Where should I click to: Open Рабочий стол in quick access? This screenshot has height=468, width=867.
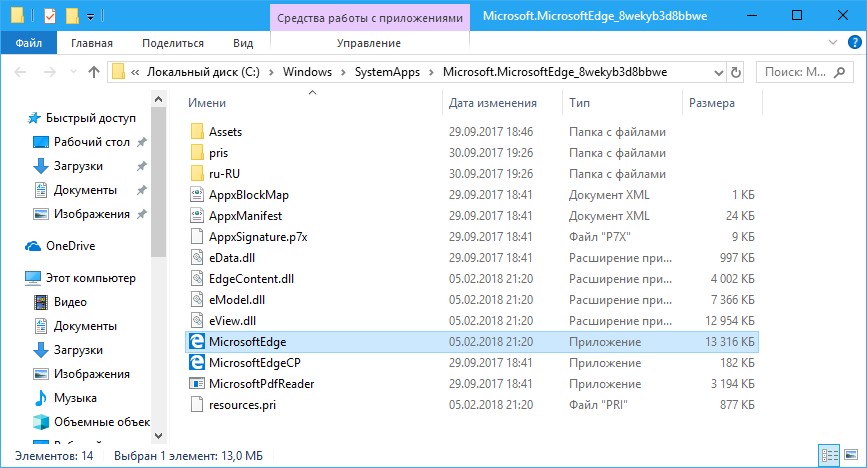91,142
